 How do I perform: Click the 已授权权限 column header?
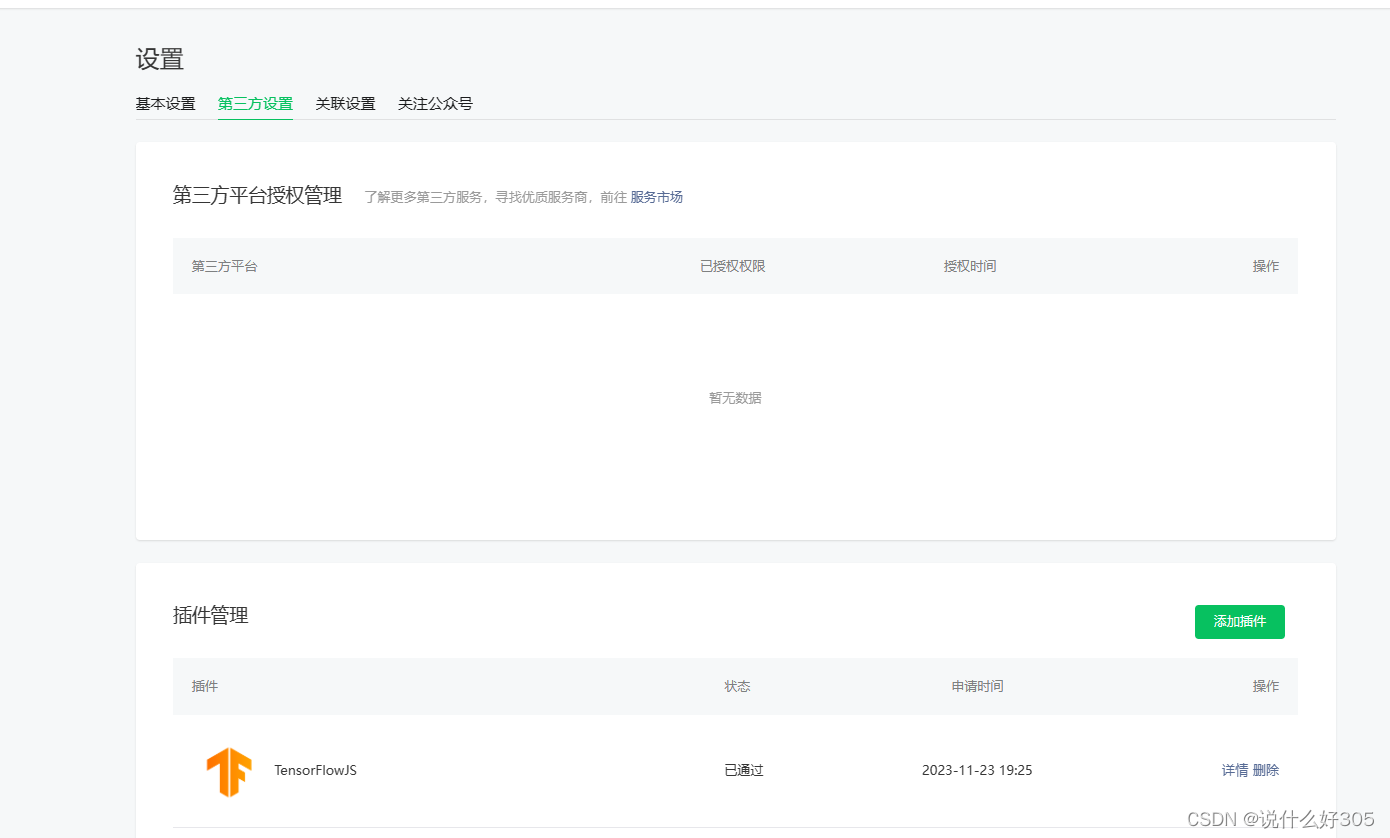[x=732, y=266]
